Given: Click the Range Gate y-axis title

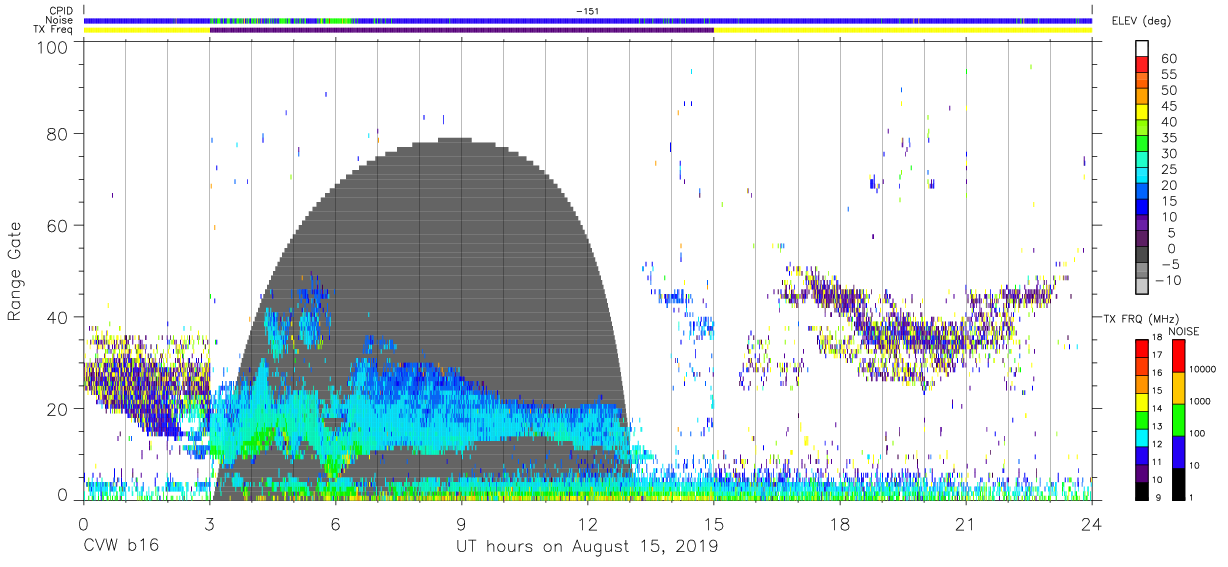Looking at the screenshot, I should (16, 272).
